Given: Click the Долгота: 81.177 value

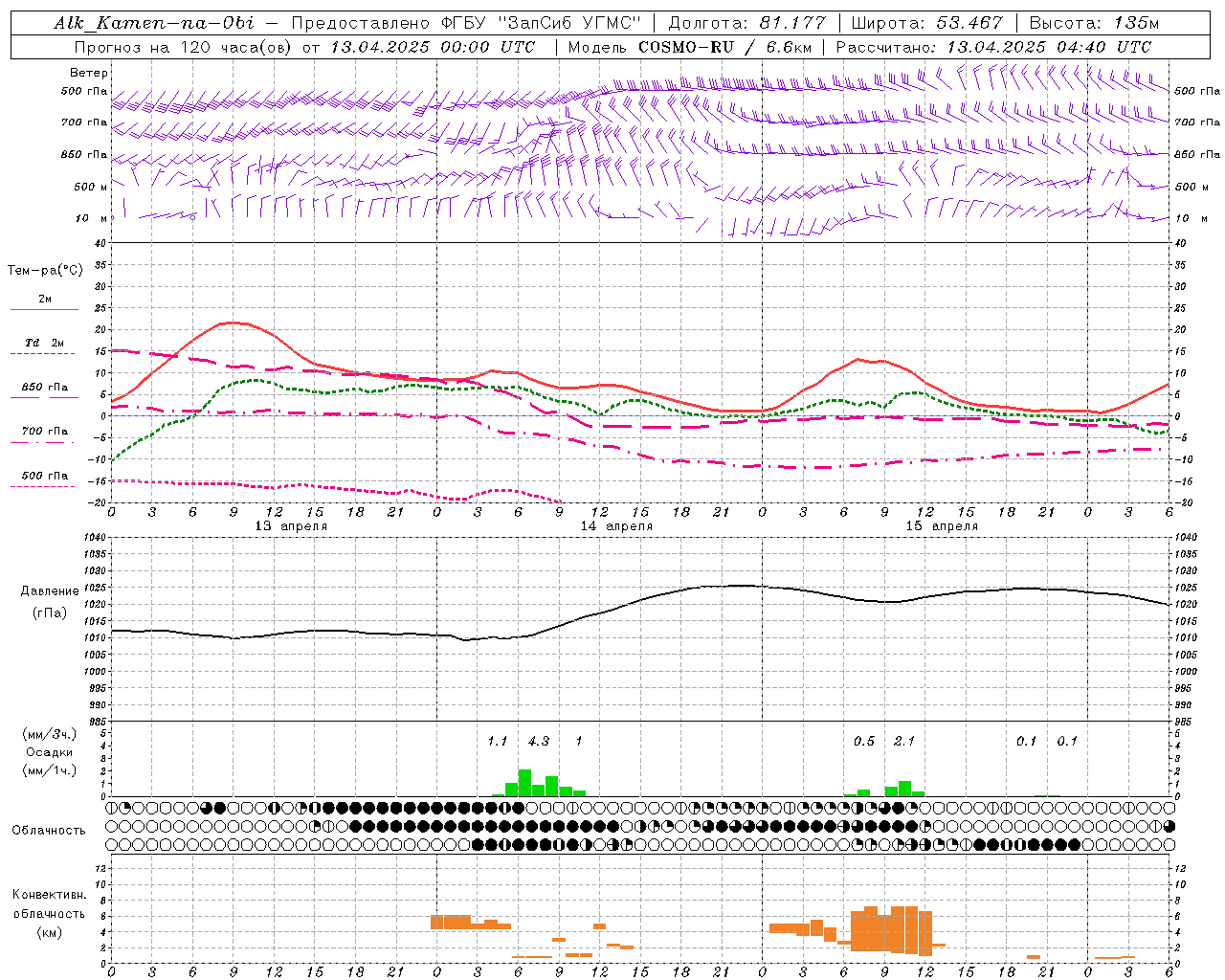Looking at the screenshot, I should [746, 23].
